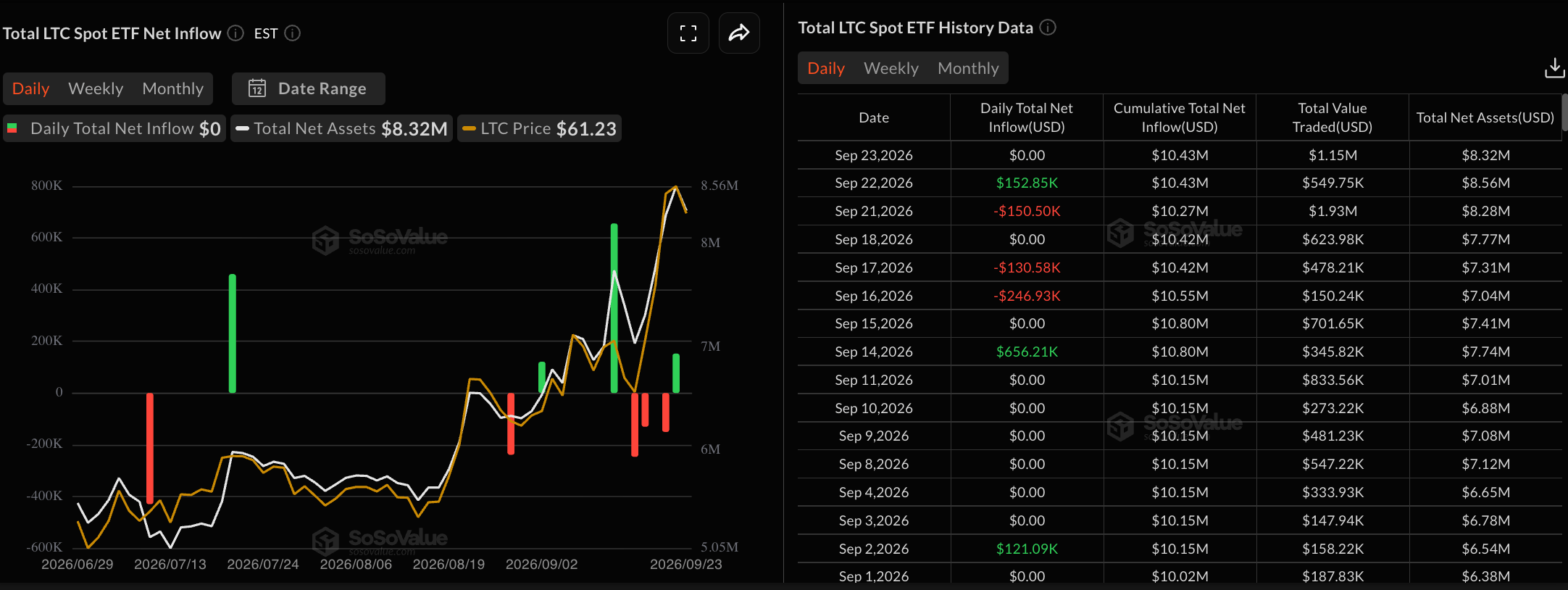
Task: Click Cumulative Total Net Inflow column header
Action: click(x=1180, y=117)
